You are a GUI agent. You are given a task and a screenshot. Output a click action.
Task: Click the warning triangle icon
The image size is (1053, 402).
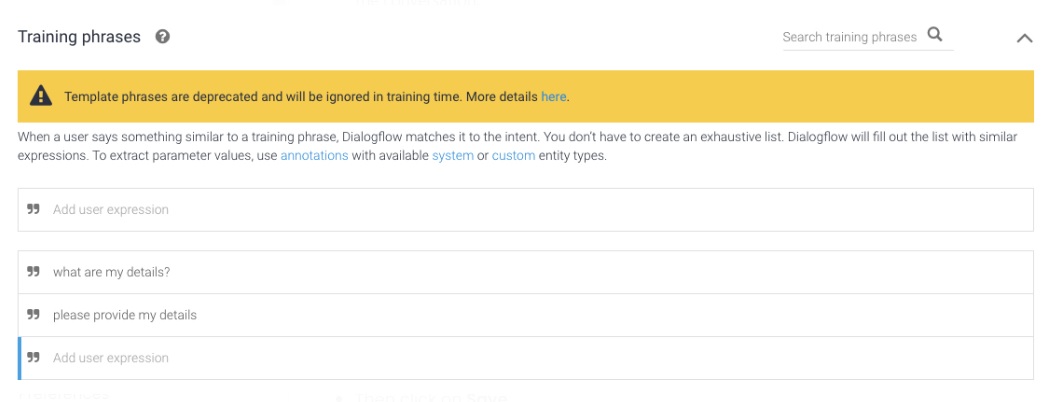[40, 96]
